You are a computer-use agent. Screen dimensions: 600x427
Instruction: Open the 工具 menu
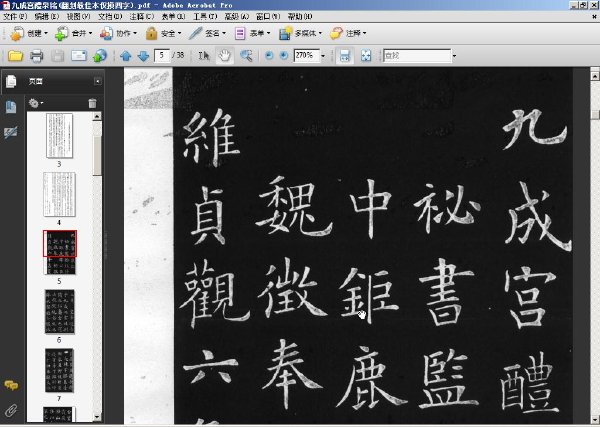[x=205, y=16]
